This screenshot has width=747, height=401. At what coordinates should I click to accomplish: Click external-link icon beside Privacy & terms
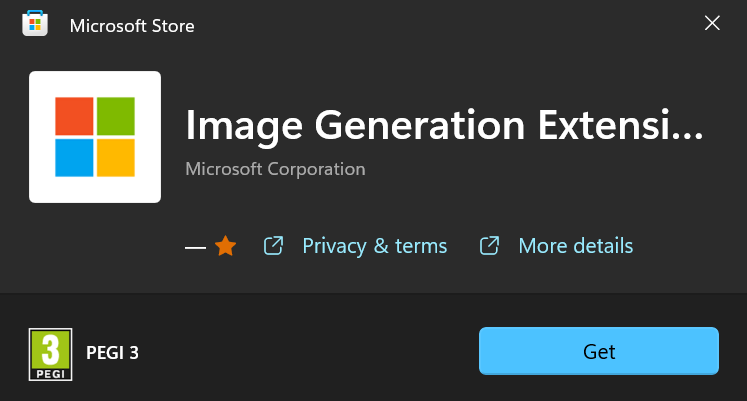tap(273, 246)
